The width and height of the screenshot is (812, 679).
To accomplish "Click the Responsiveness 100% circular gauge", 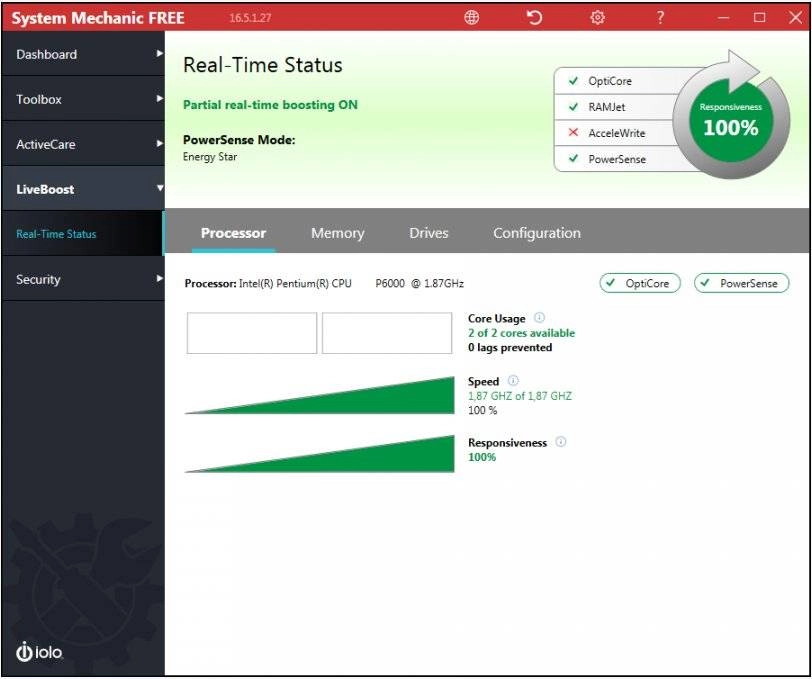I will click(x=731, y=120).
